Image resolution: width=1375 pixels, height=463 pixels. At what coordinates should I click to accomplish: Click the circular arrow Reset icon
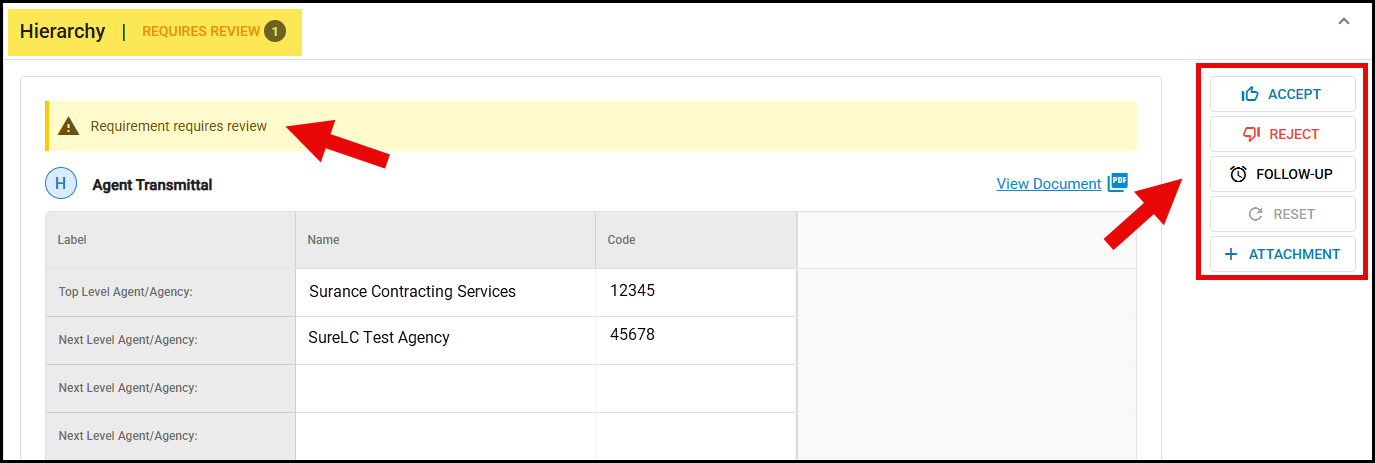pyautogui.click(x=1256, y=214)
